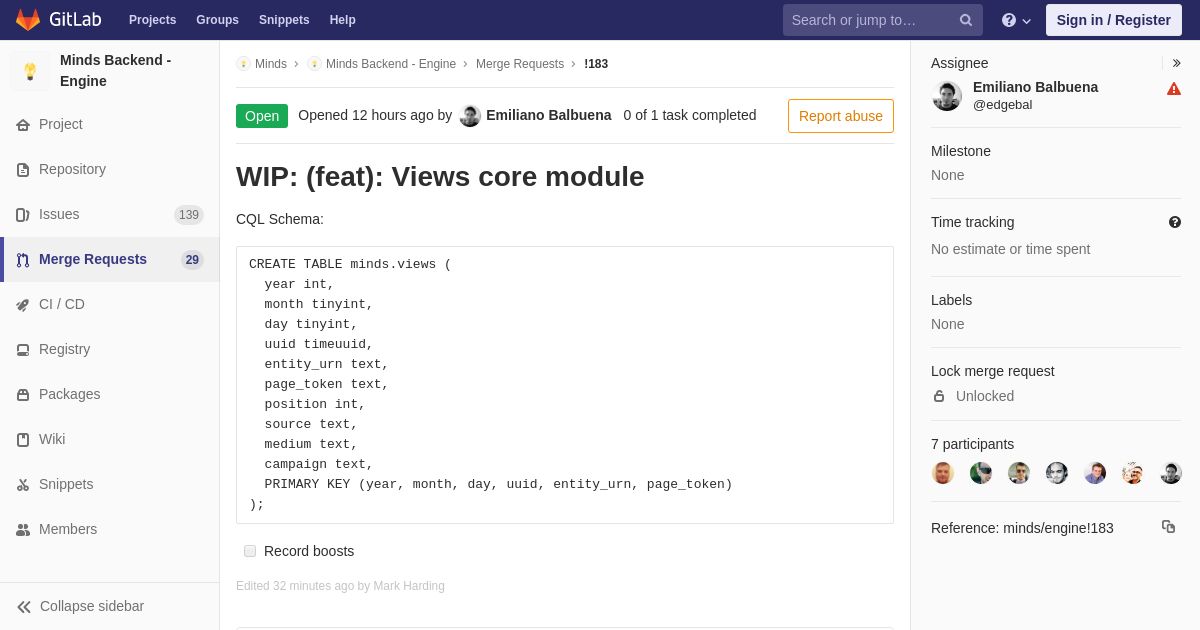Viewport: 1200px width, 630px height.
Task: Click the Project home icon in sidebar
Action: [x=23, y=125]
